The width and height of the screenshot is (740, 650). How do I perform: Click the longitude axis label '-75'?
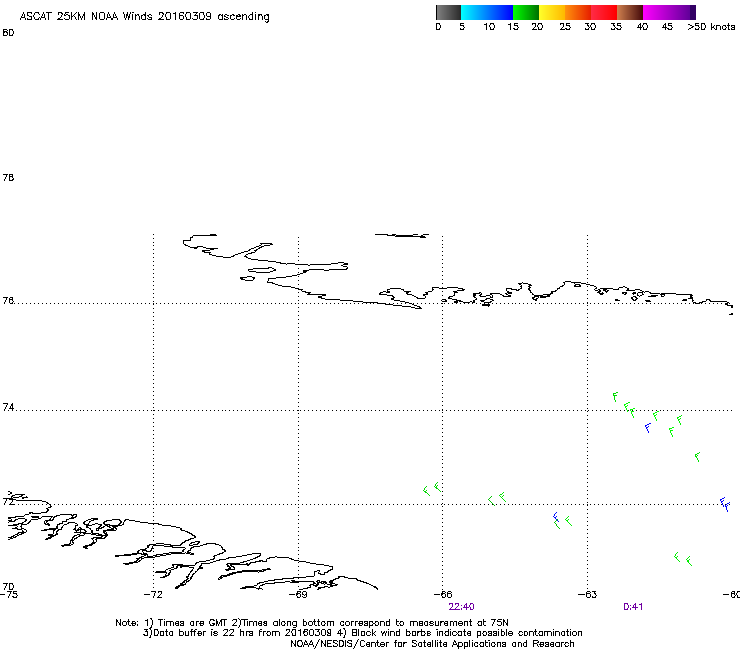coord(8,595)
